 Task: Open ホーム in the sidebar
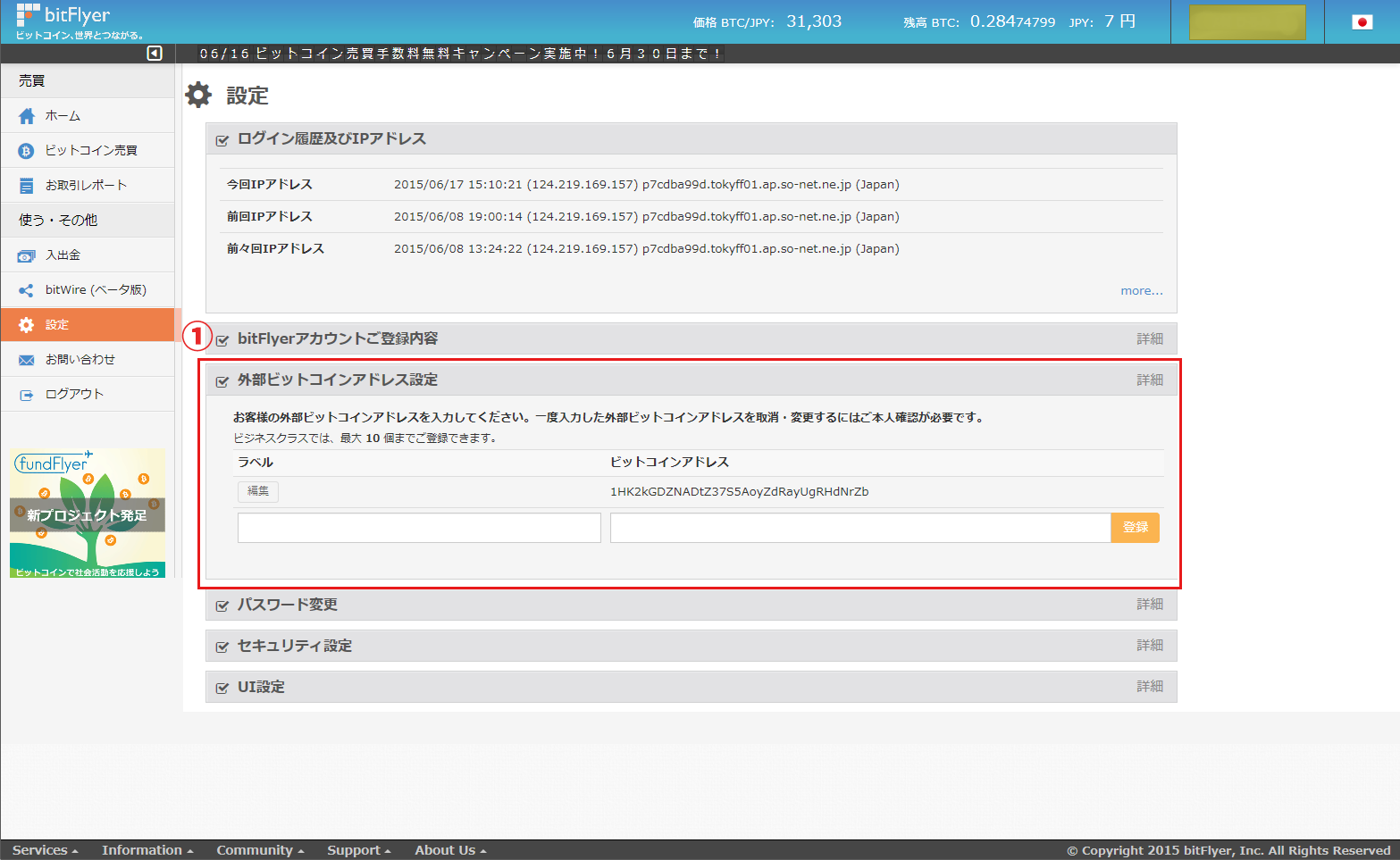(88, 116)
